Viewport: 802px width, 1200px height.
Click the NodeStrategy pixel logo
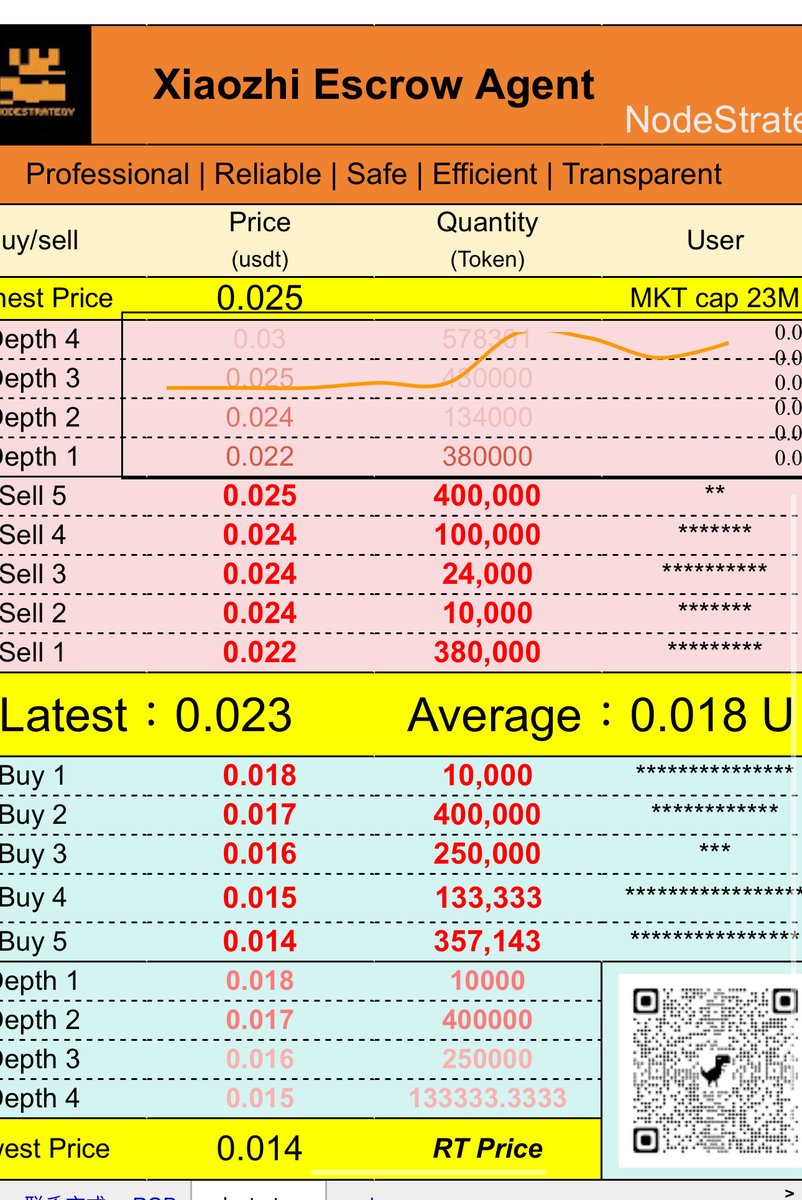tap(42, 85)
